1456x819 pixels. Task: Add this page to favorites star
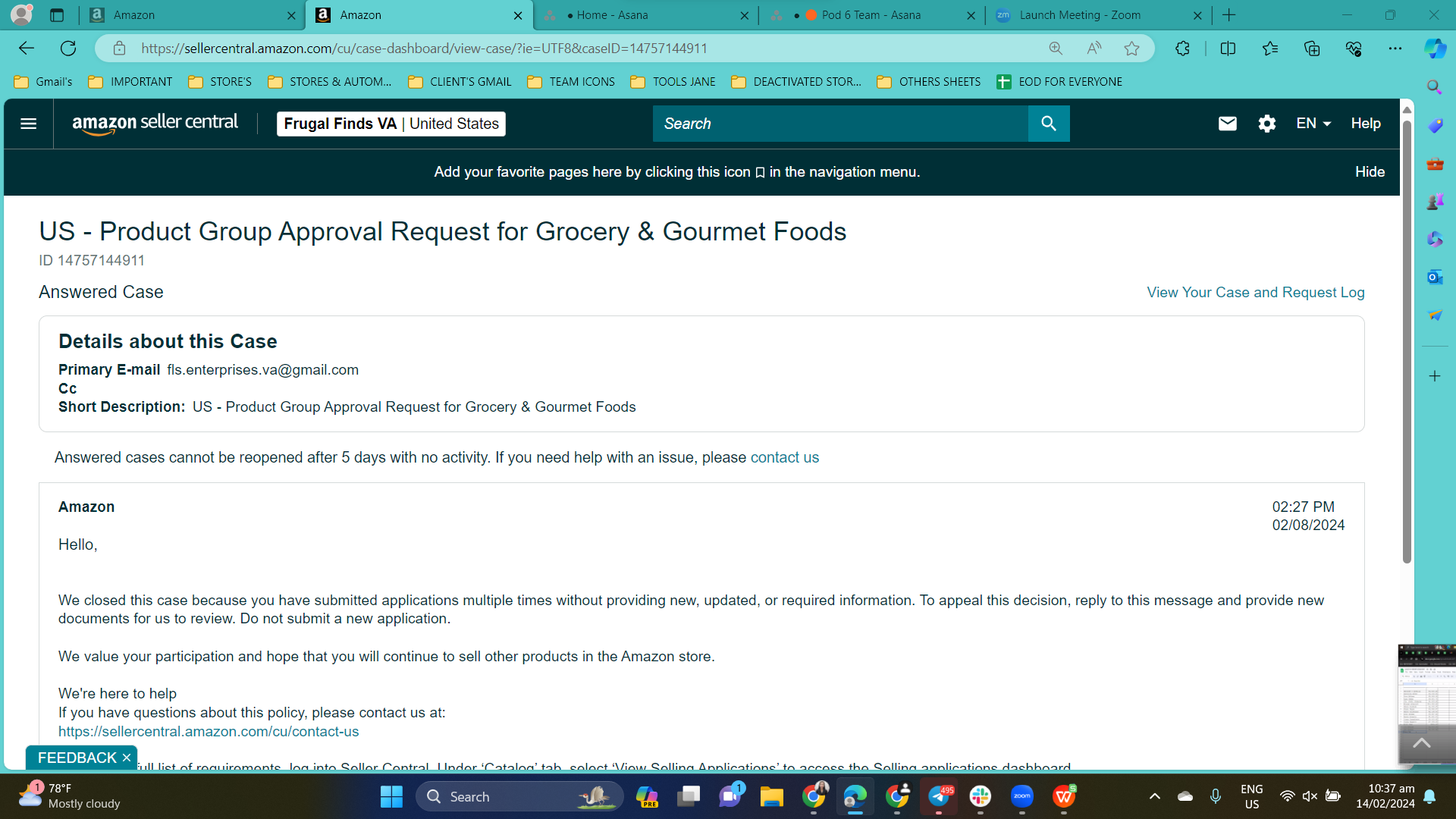[x=1131, y=49]
